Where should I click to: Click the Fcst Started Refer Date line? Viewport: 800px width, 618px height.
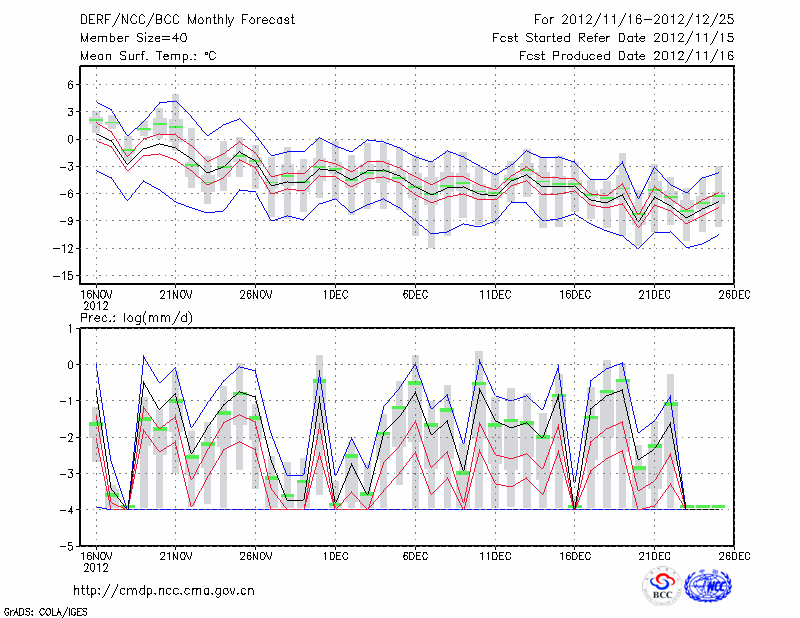pos(613,38)
